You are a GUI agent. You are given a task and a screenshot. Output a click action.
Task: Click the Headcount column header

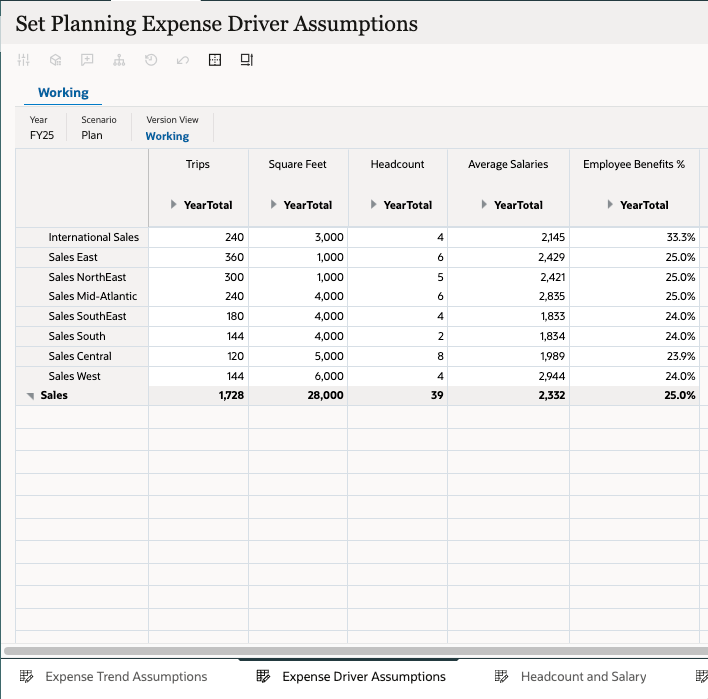[x=397, y=164]
